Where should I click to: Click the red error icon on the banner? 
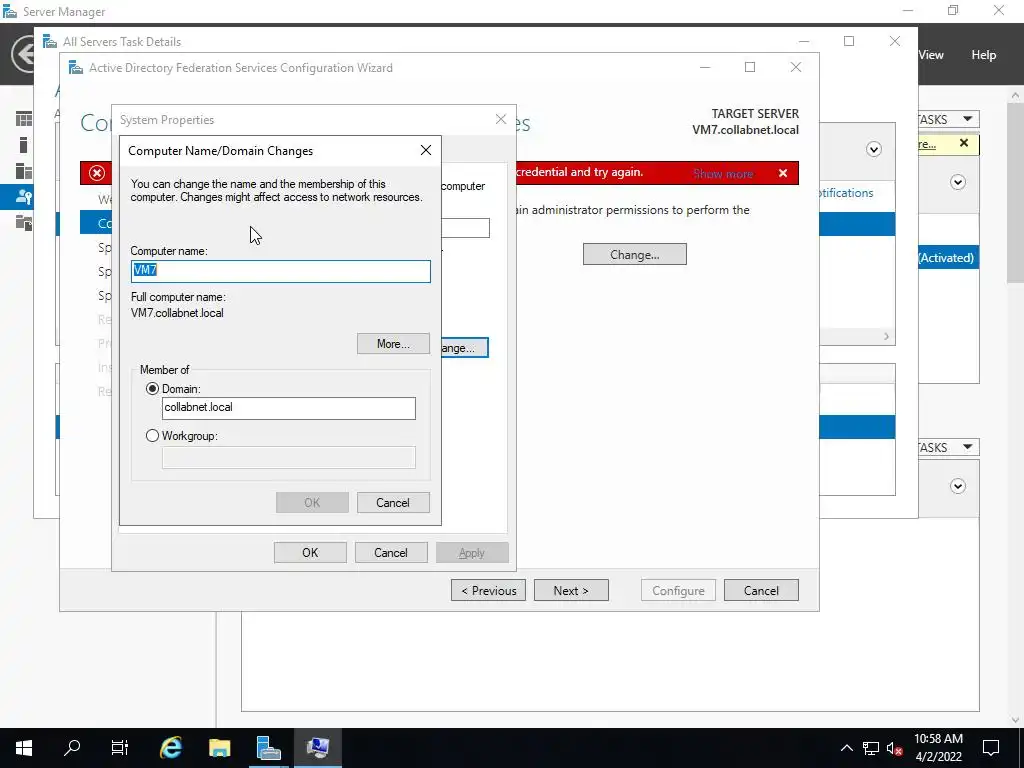[x=97, y=173]
